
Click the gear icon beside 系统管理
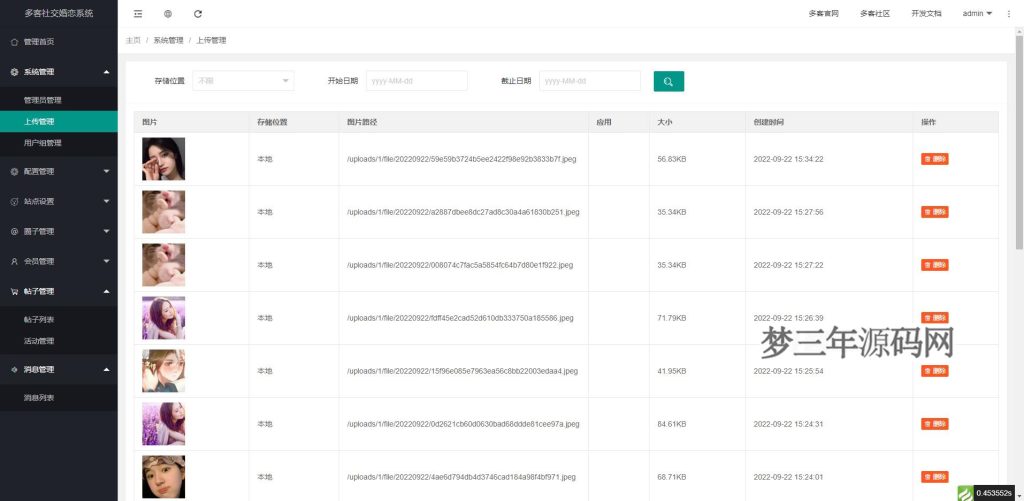(x=14, y=72)
